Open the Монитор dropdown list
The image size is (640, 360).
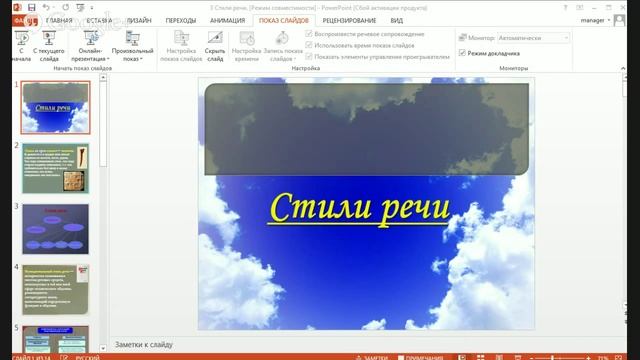(x=533, y=38)
